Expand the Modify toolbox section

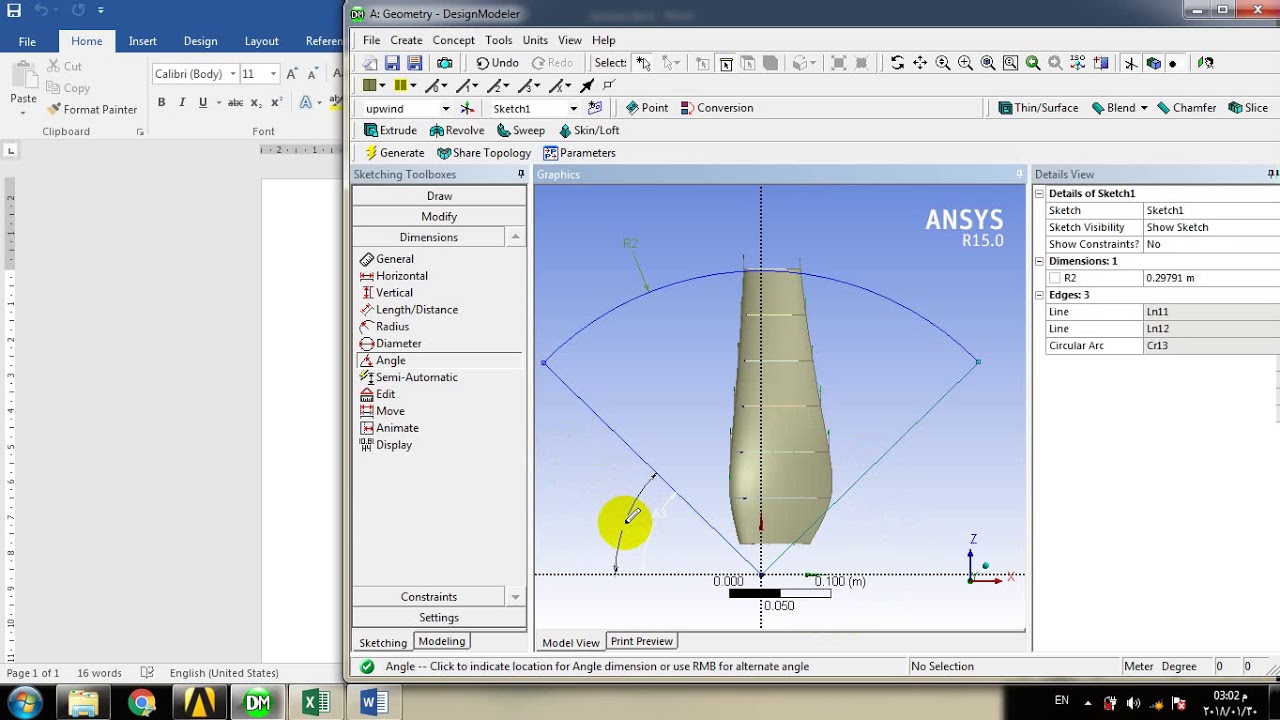(439, 216)
